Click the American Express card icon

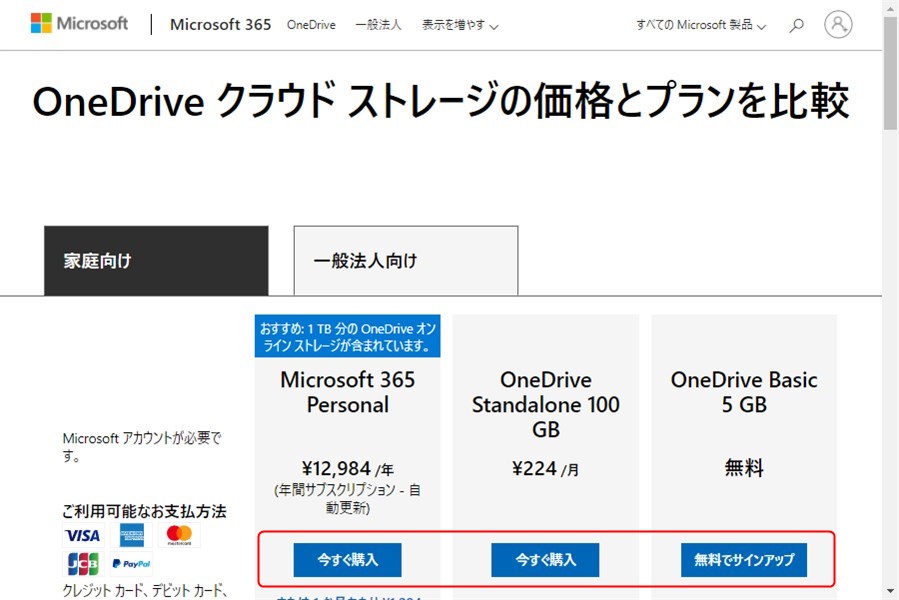(x=132, y=535)
